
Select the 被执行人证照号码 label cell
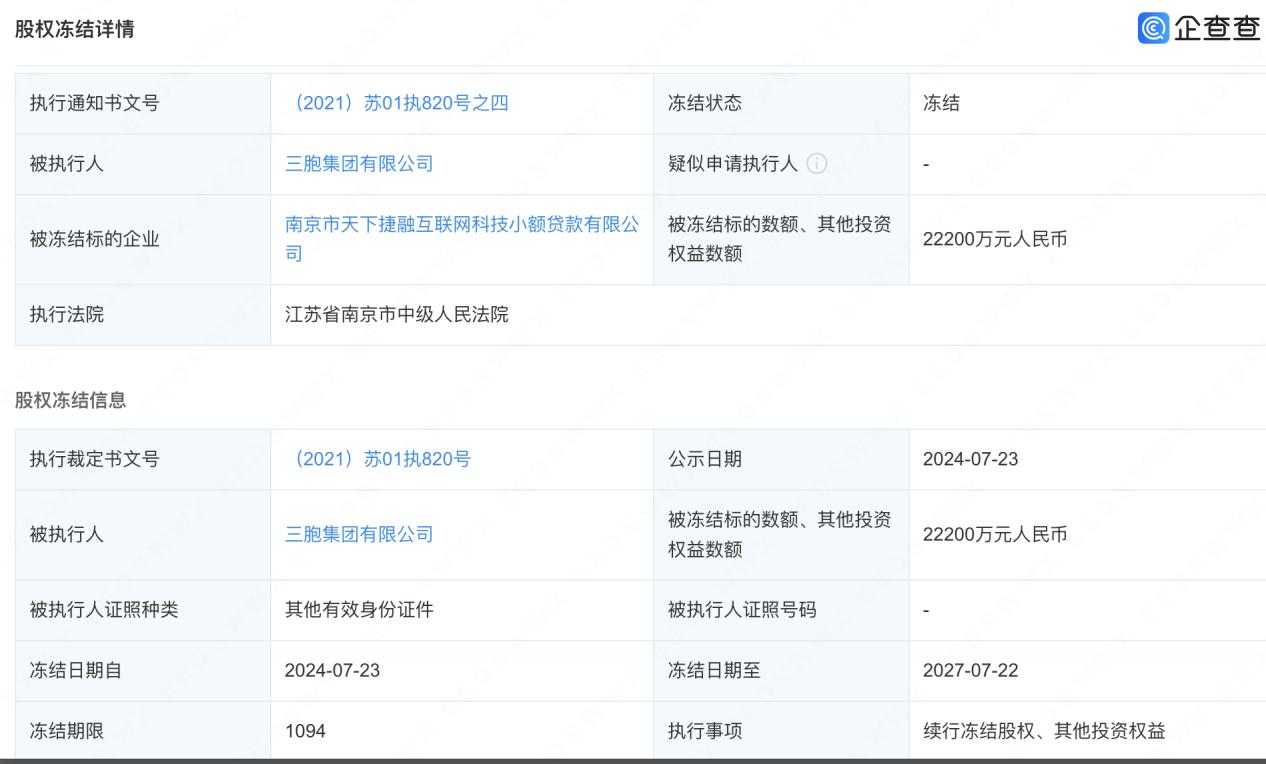pos(781,610)
